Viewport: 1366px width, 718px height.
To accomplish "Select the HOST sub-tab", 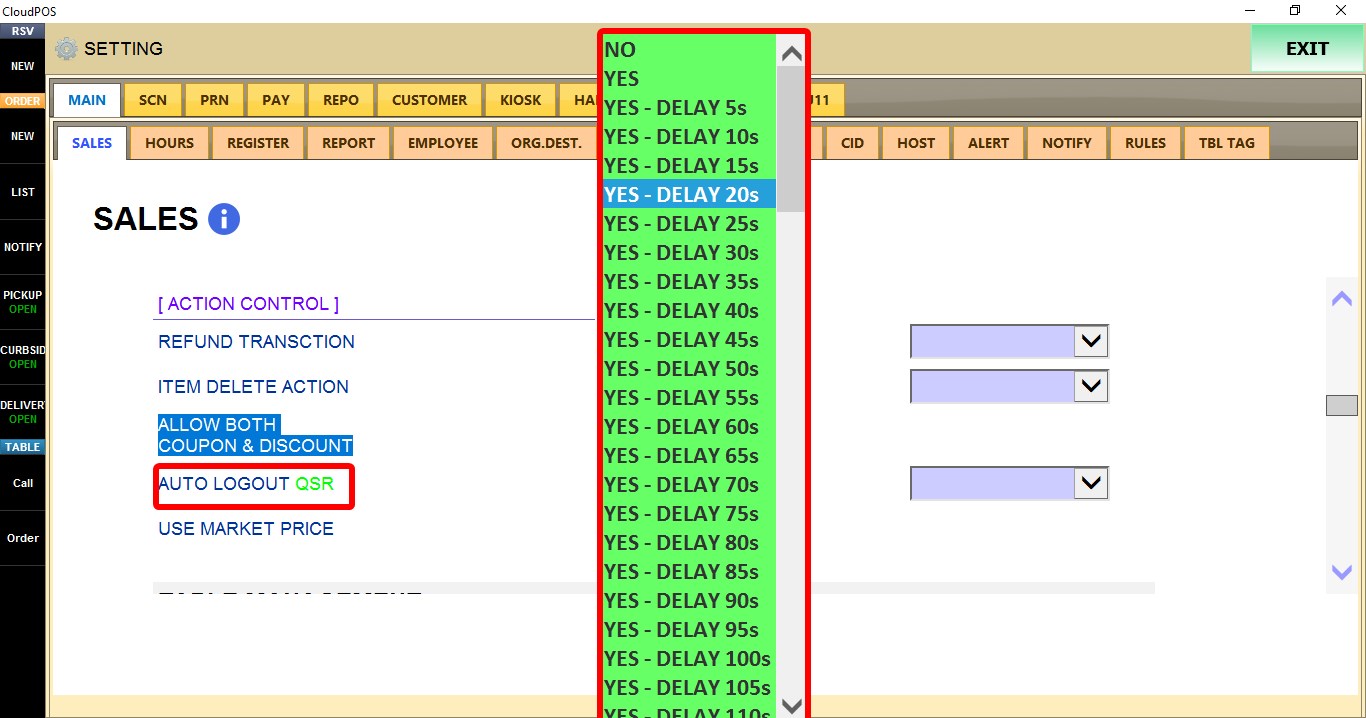I will 916,143.
